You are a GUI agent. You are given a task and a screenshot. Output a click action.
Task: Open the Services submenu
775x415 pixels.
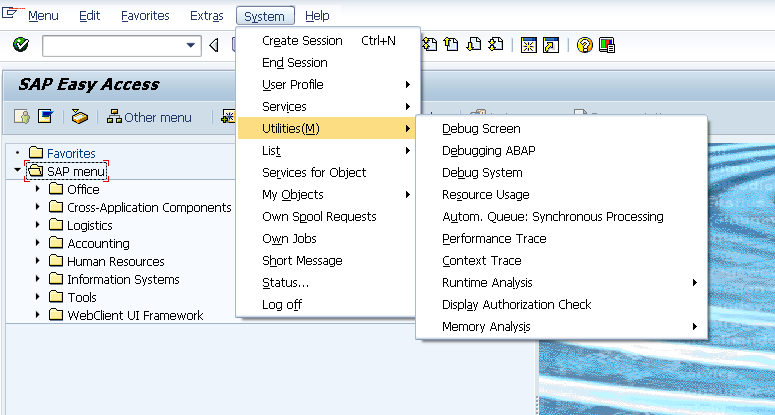pos(328,107)
